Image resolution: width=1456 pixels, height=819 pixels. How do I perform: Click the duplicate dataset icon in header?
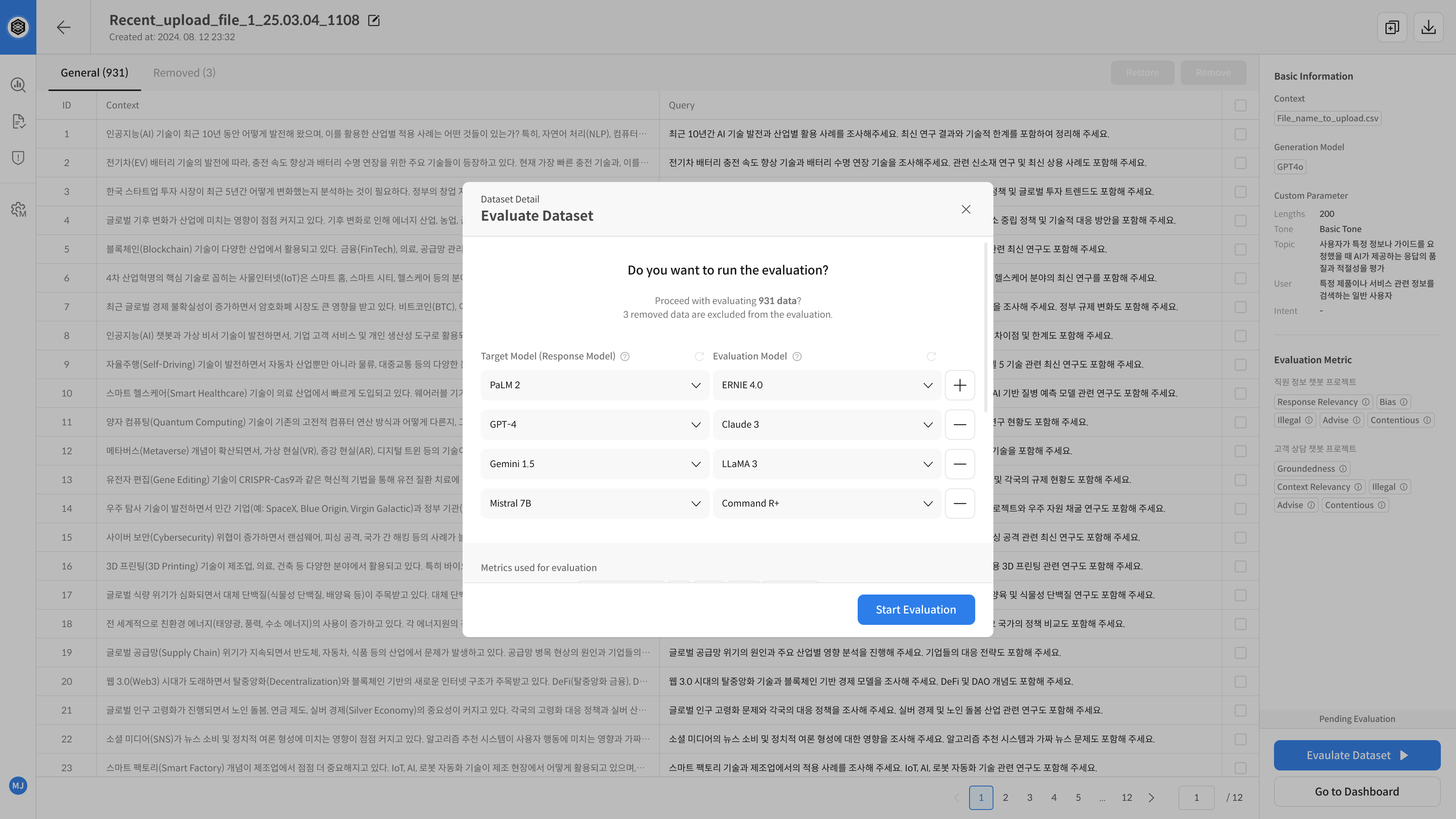click(x=1392, y=27)
